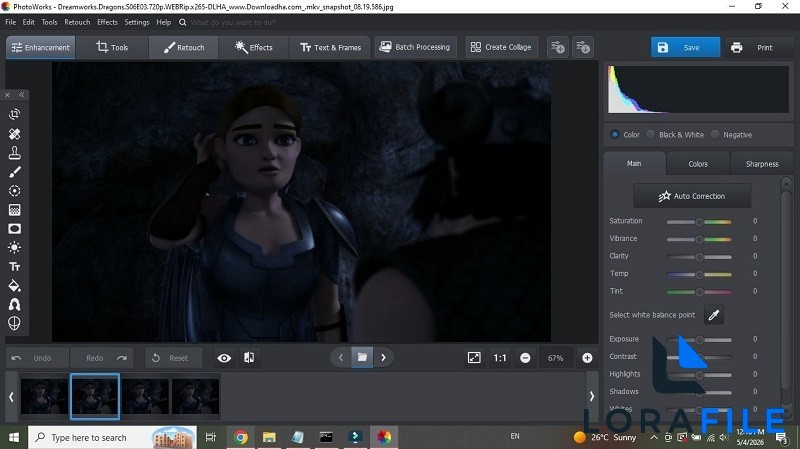Click the search magnifier in menu bar

tap(182, 22)
